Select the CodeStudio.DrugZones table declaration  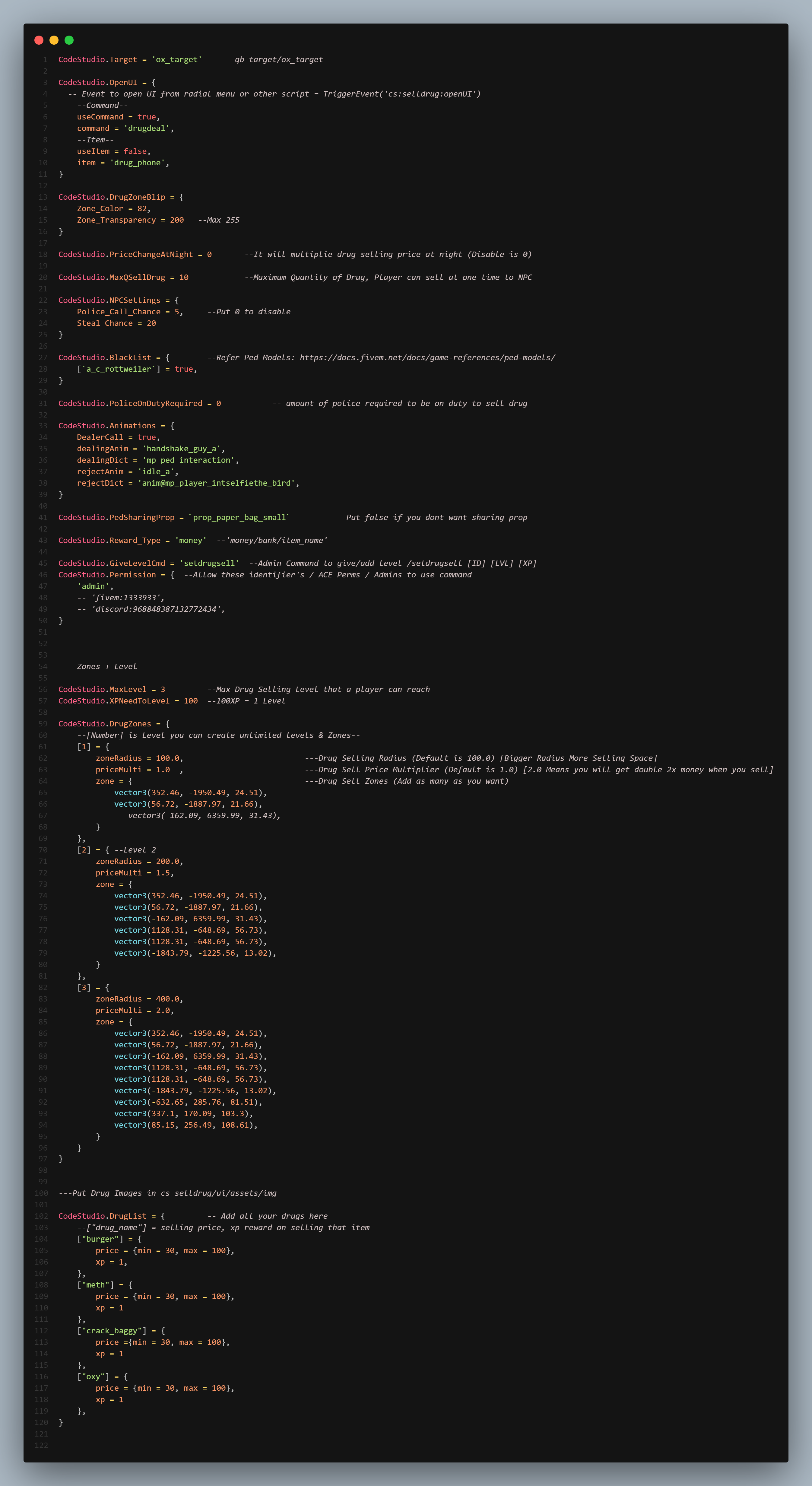click(105, 723)
